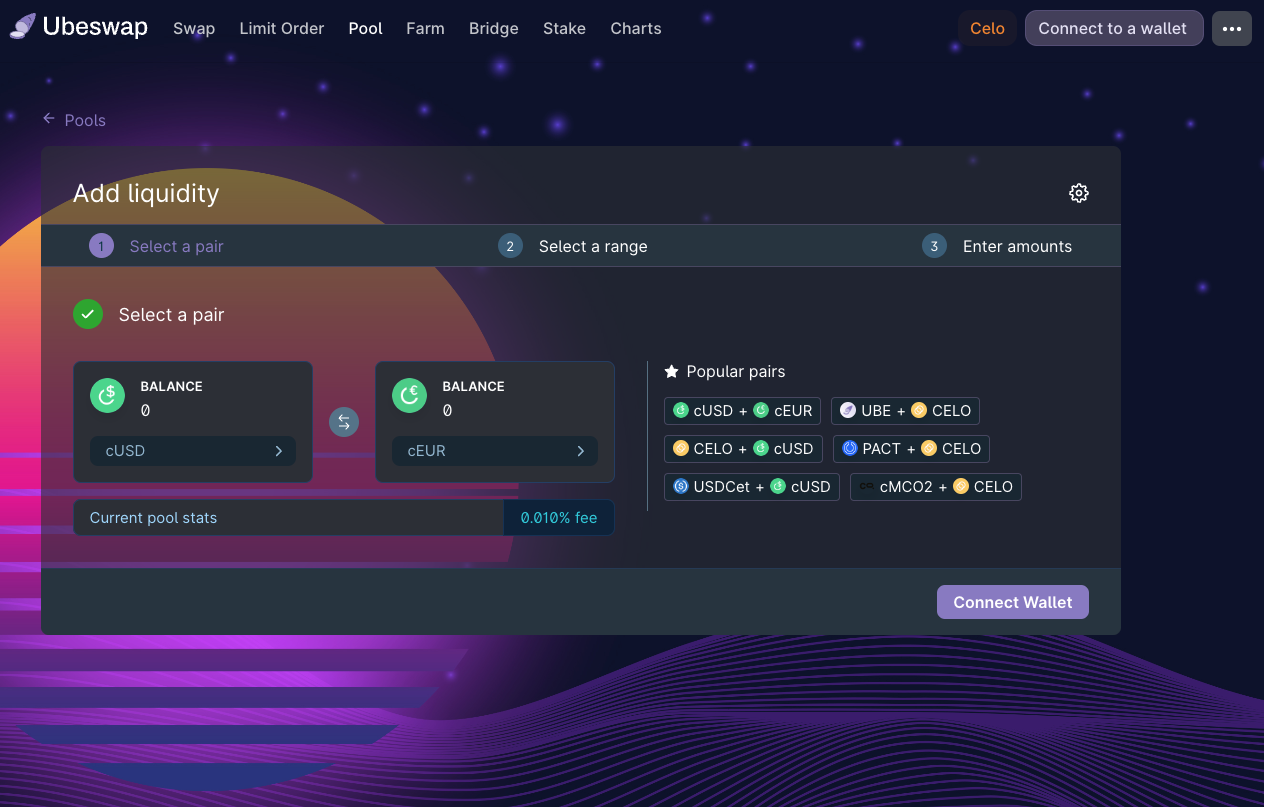Click the Current pool stats label
The height and width of the screenshot is (807, 1264).
click(153, 518)
